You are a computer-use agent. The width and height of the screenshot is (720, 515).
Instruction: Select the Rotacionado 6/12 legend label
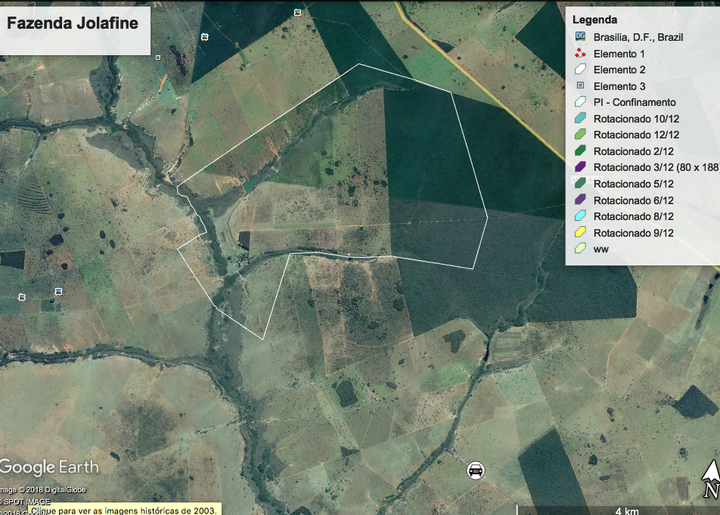pyautogui.click(x=632, y=200)
